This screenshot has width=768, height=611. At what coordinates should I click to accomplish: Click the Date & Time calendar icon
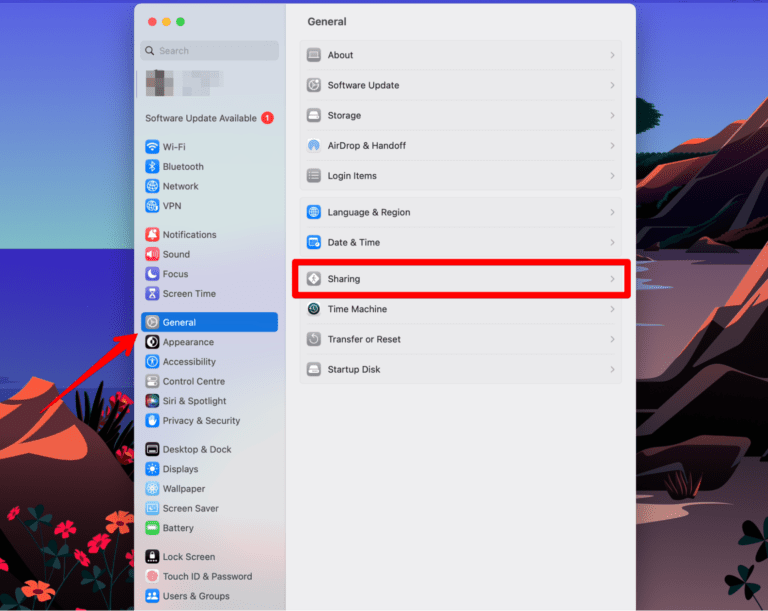click(313, 242)
